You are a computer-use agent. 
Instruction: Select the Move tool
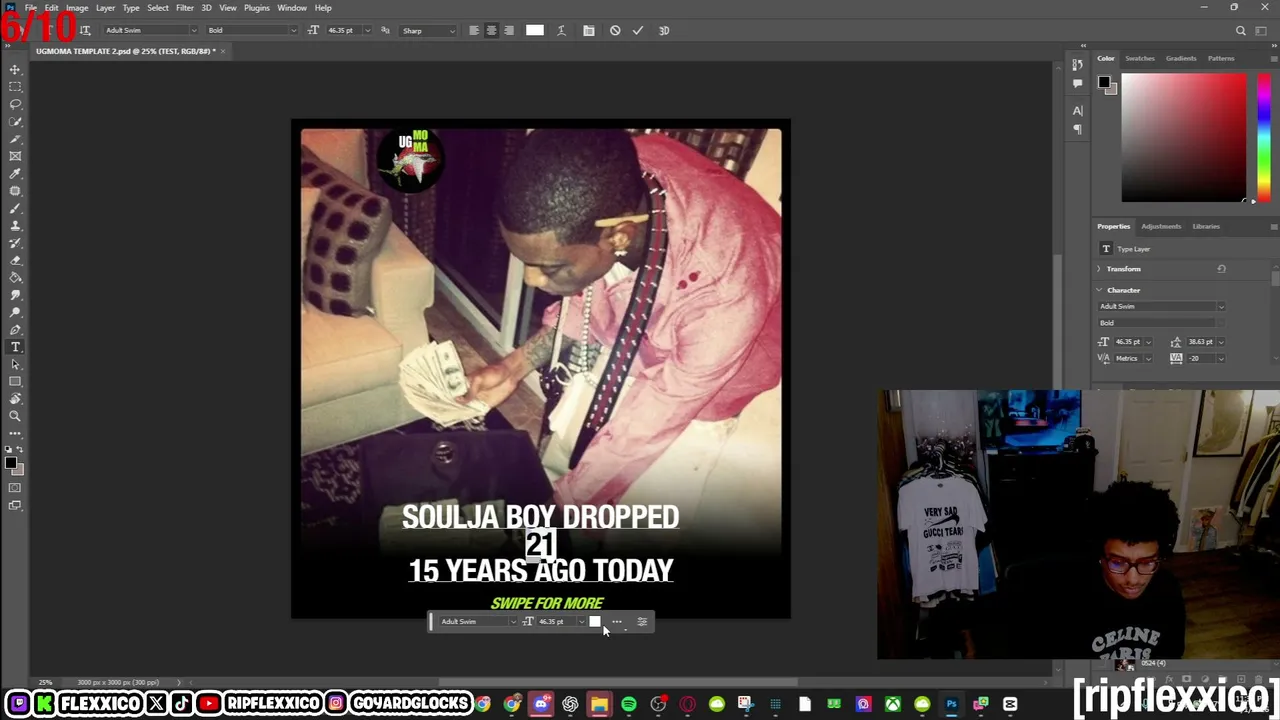pyautogui.click(x=15, y=69)
